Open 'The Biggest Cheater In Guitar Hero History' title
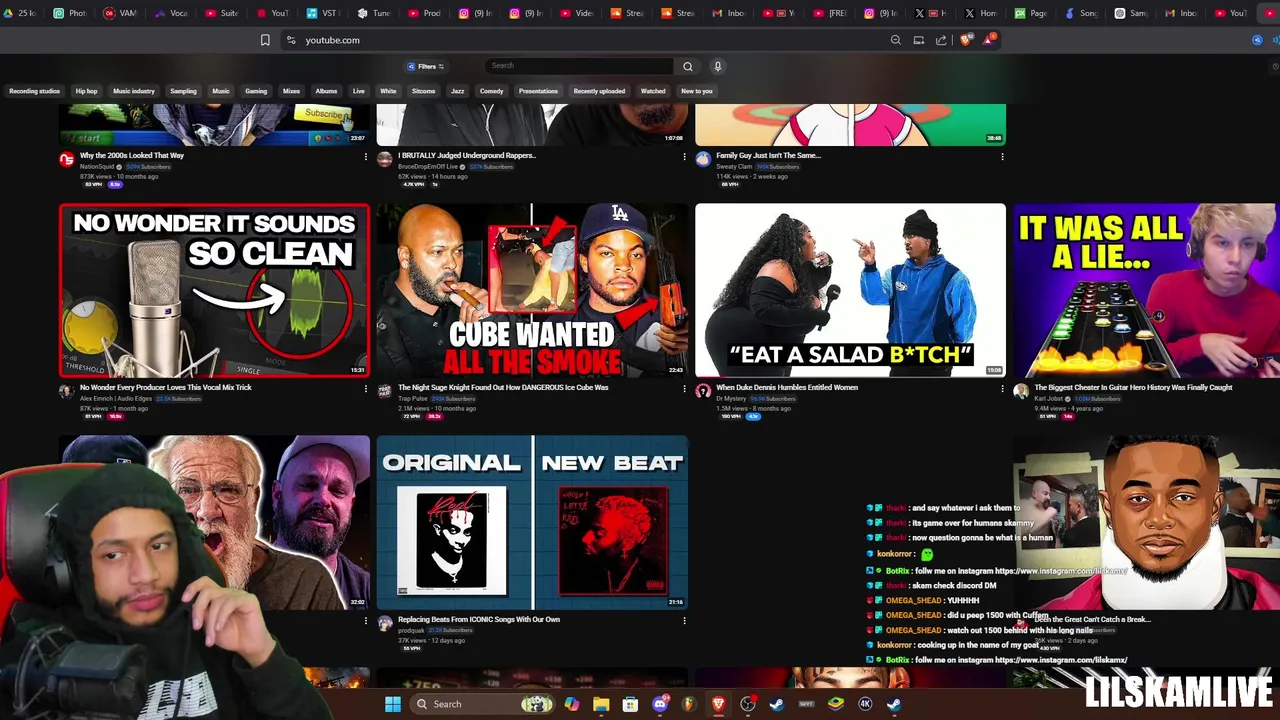 pyautogui.click(x=1133, y=387)
